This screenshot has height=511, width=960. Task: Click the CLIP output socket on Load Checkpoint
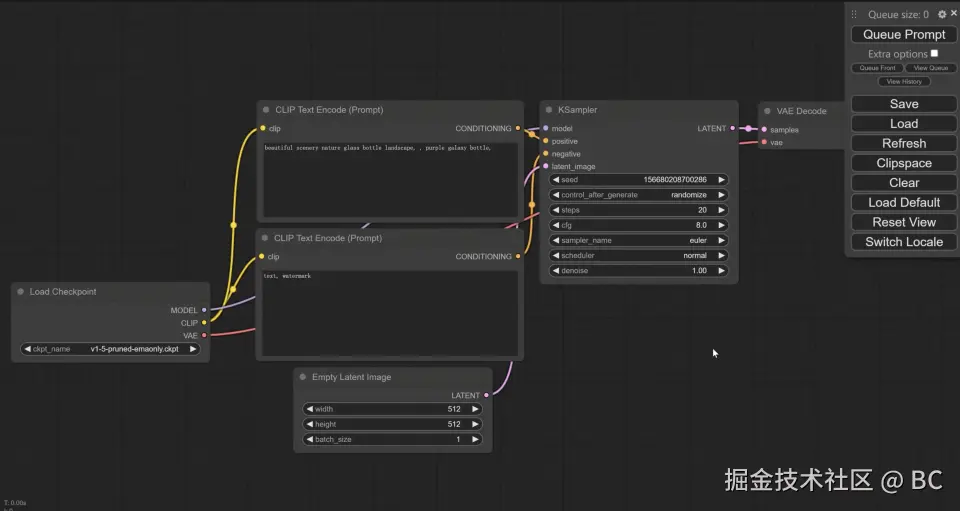(x=204, y=323)
